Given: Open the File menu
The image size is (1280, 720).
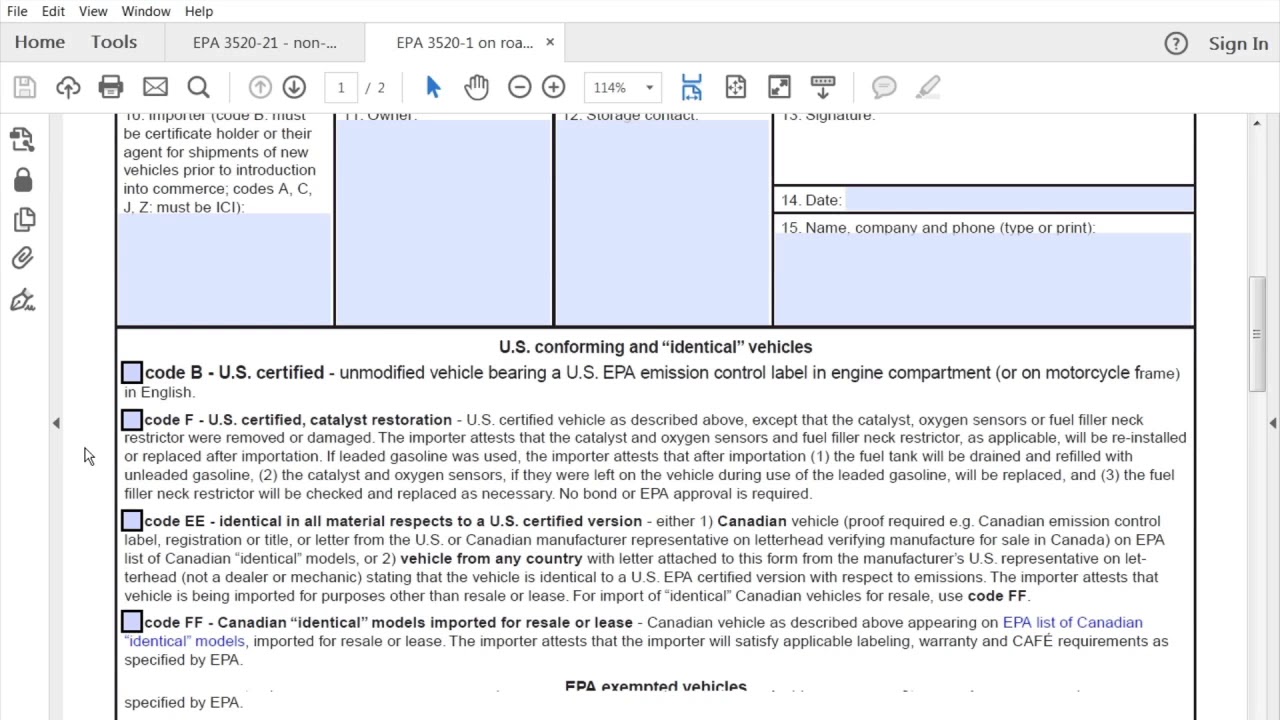Looking at the screenshot, I should point(17,11).
